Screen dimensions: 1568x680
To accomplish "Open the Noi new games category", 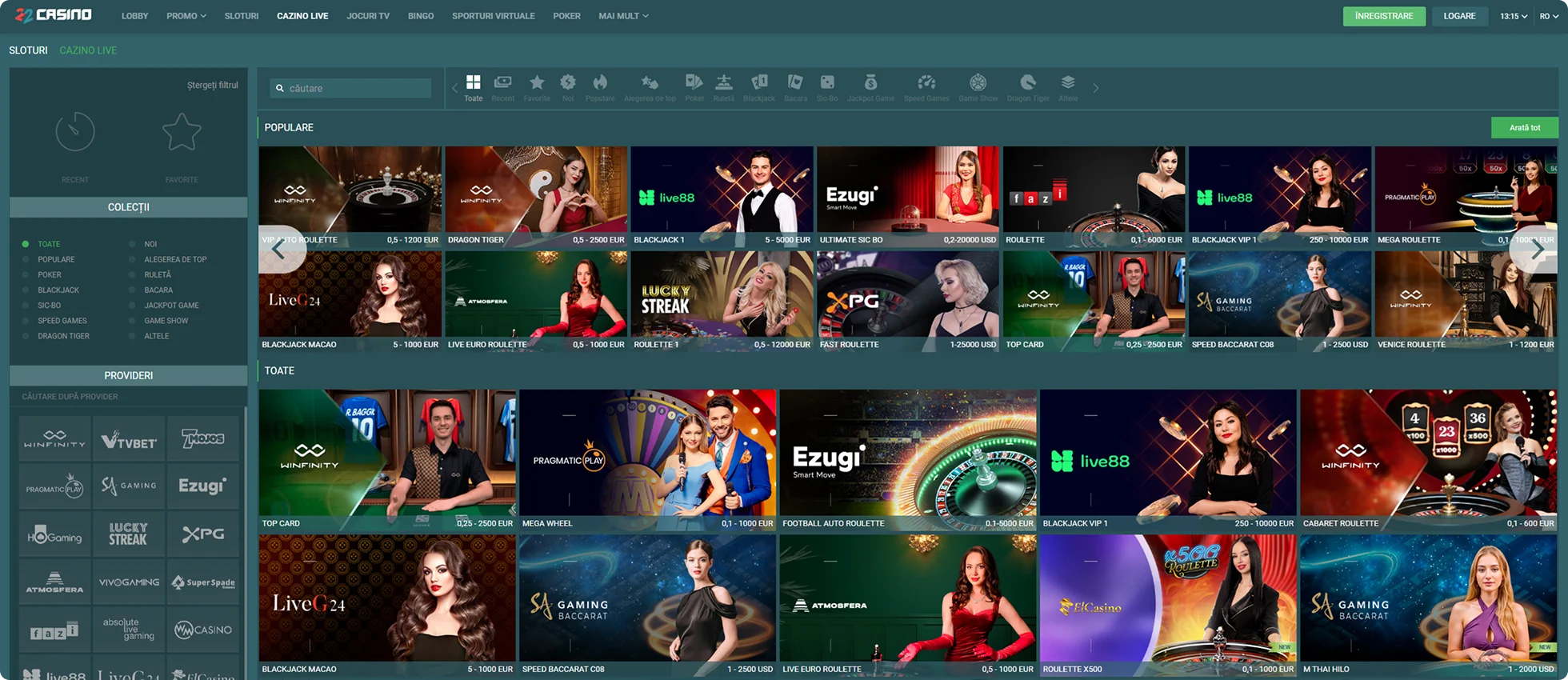I will point(568,88).
